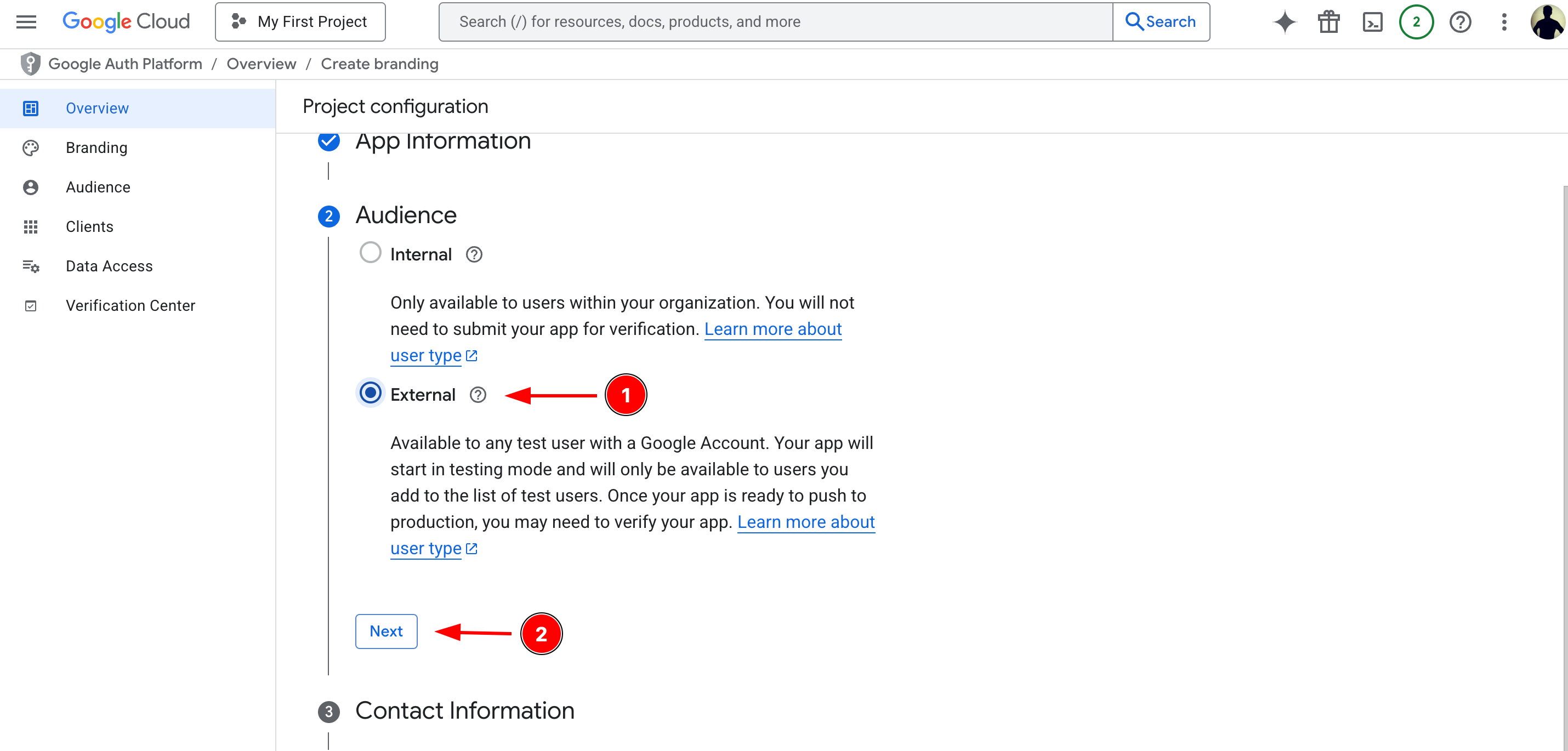1568x751 pixels.
Task: Open the main navigation hamburger menu
Action: click(26, 22)
